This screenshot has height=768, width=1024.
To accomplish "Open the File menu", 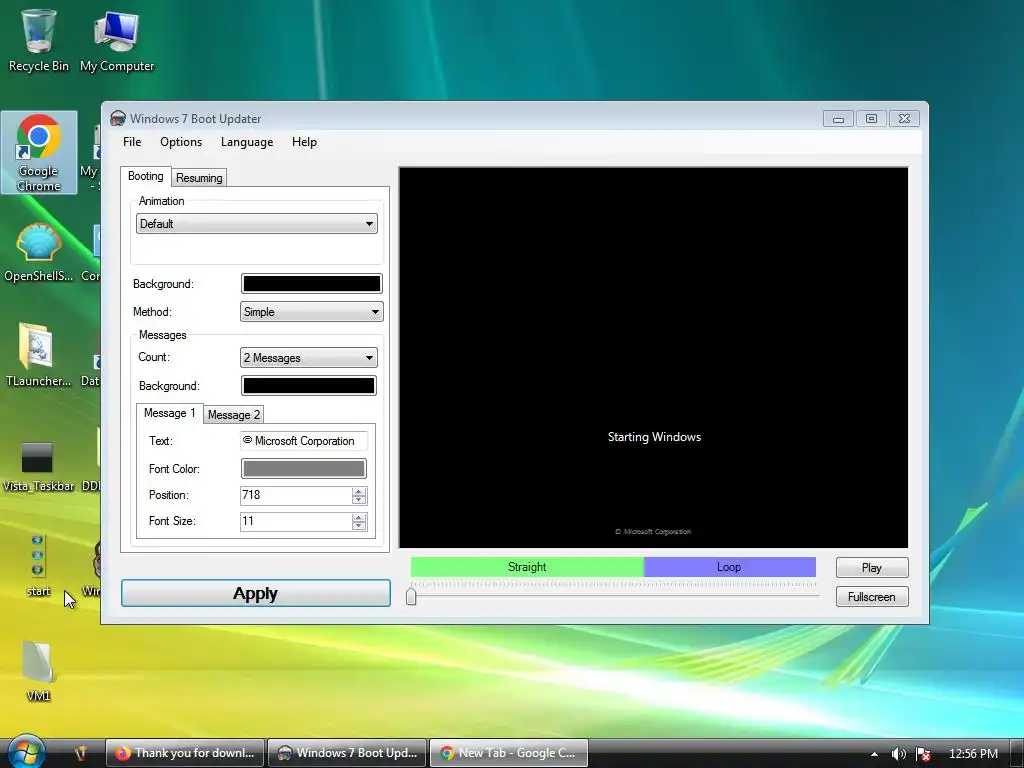I will coord(132,142).
